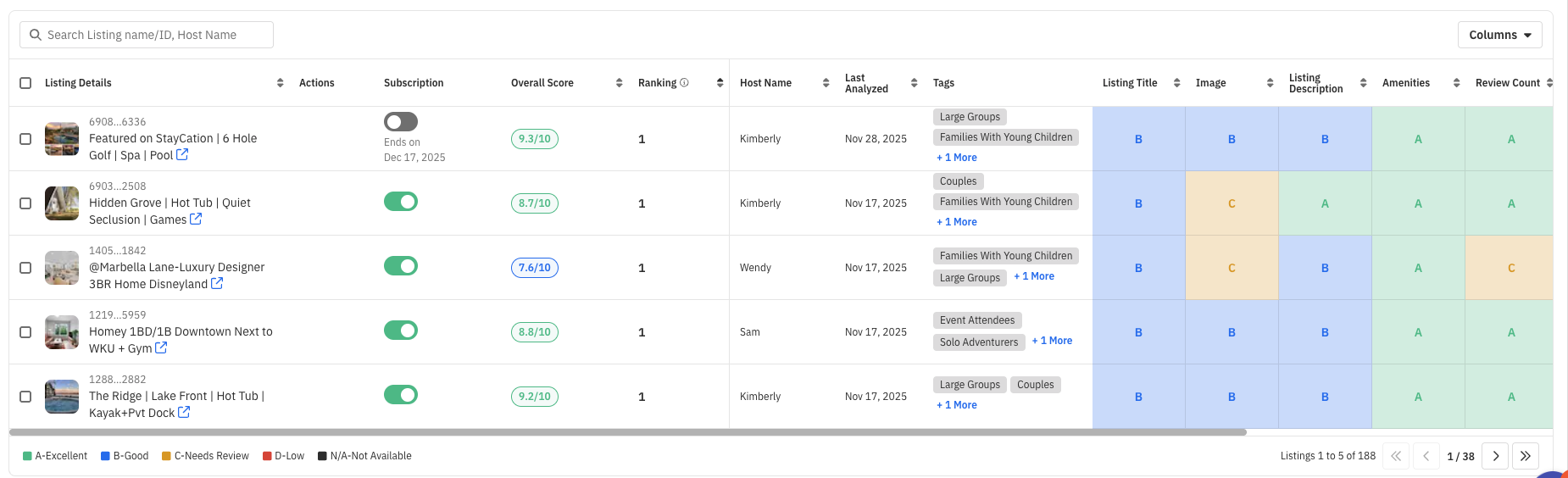Image resolution: width=1568 pixels, height=478 pixels.
Task: Expand '+1 More' tags for Marbella Lane listing
Action: pos(1034,276)
